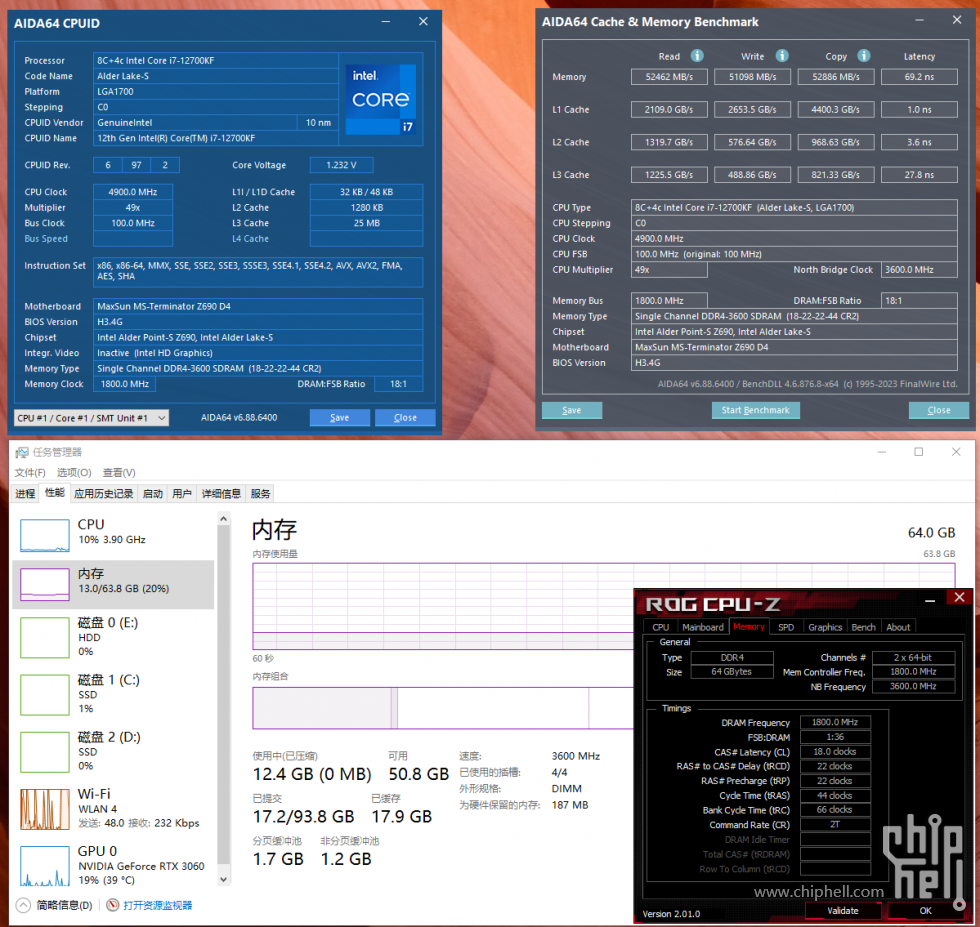Click the 64.0 GB total memory label
Viewport: 980px width, 927px height.
(x=931, y=533)
